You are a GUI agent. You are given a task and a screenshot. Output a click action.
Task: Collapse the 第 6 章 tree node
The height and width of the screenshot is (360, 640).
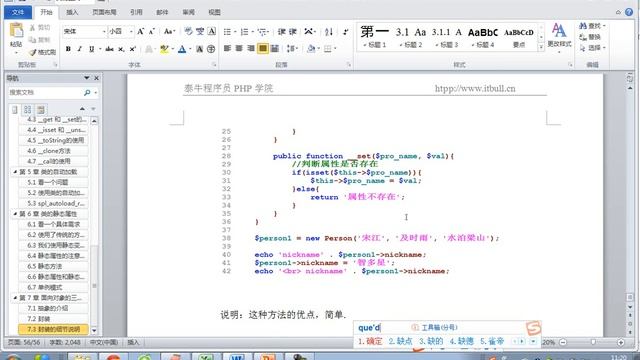[x=15, y=214]
